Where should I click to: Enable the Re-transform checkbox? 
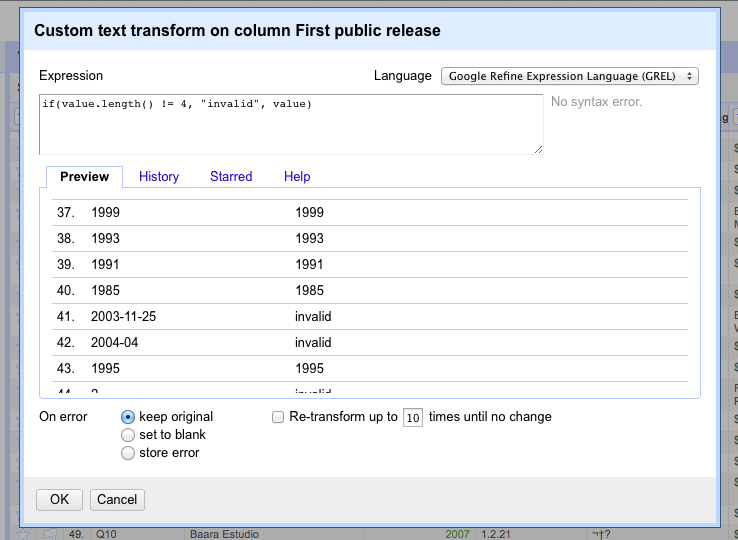coord(279,417)
